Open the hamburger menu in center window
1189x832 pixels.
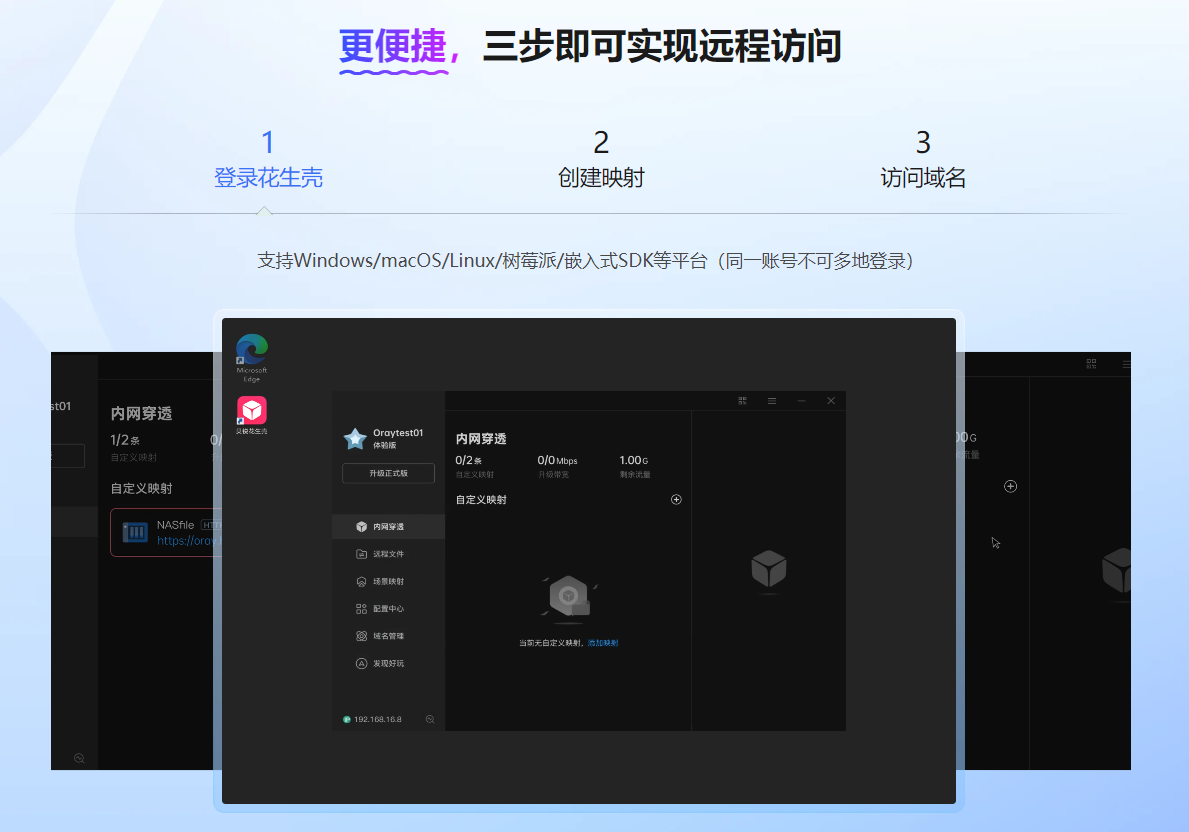click(x=772, y=400)
